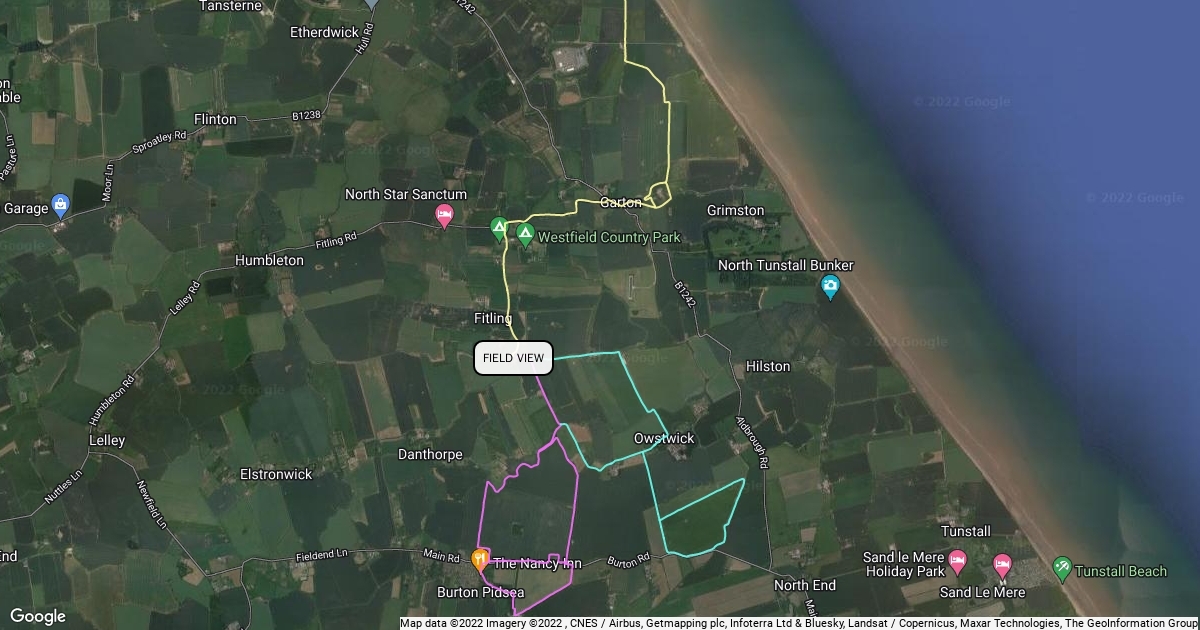1200x630 pixels.
Task: Select the Burton Pidsea place label
Action: (x=476, y=592)
